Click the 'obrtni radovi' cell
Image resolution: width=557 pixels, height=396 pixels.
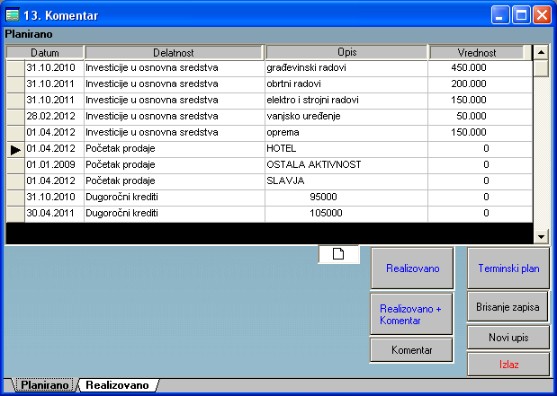click(346, 84)
